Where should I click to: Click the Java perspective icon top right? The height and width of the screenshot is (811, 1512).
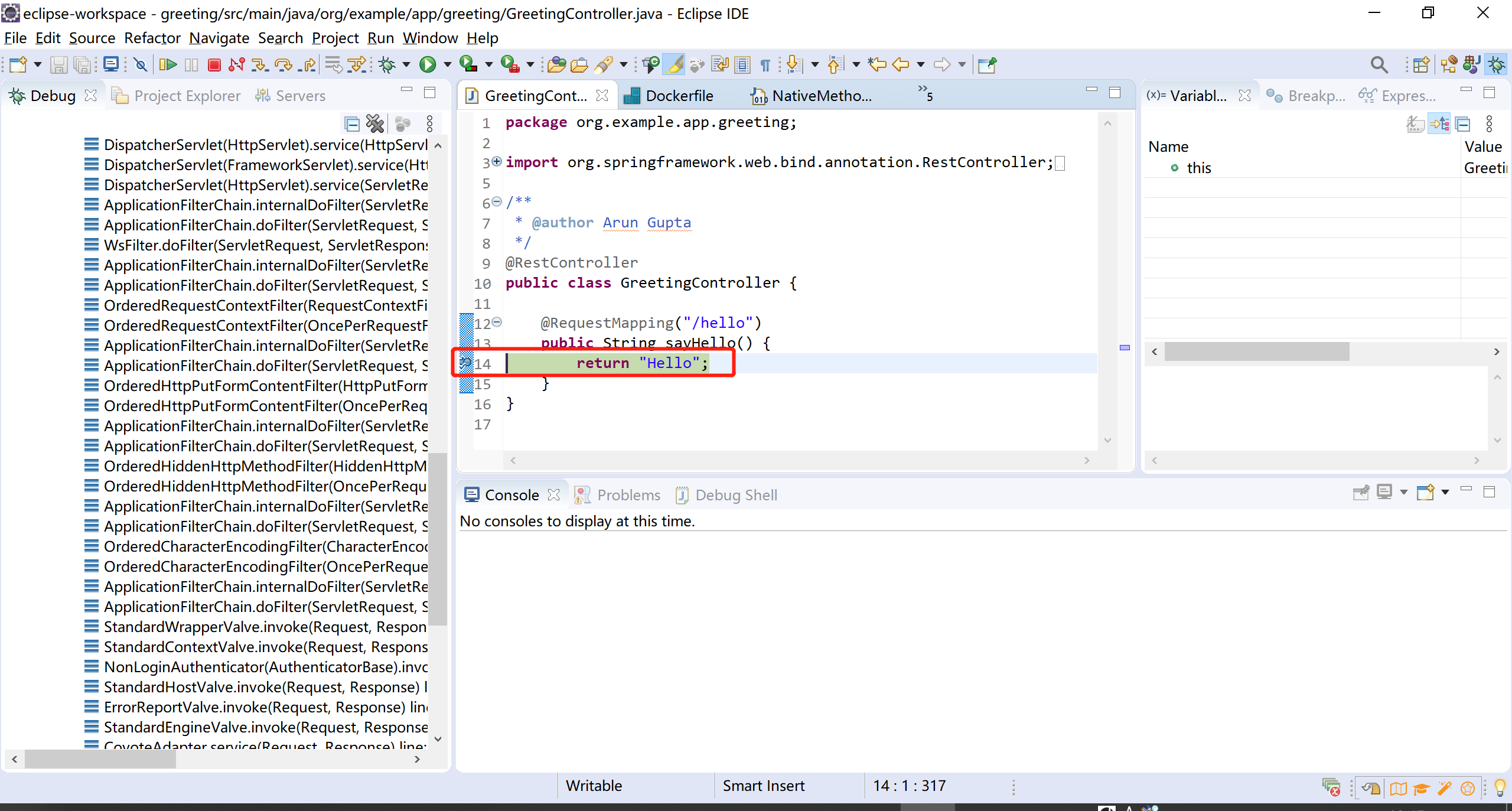coord(1472,65)
